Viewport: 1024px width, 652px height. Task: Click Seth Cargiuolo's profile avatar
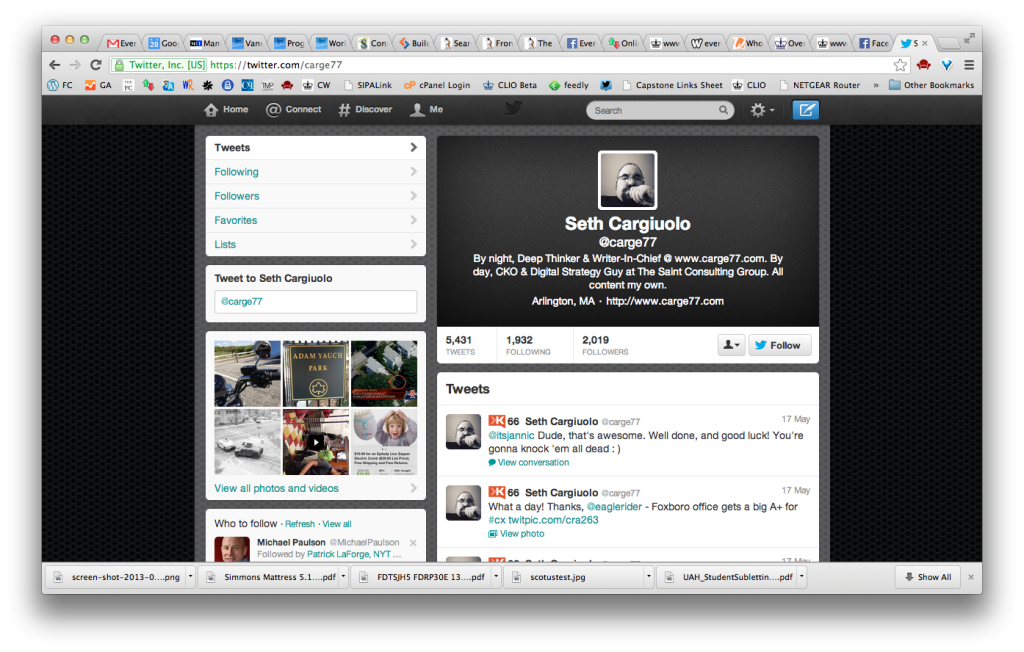click(x=628, y=180)
